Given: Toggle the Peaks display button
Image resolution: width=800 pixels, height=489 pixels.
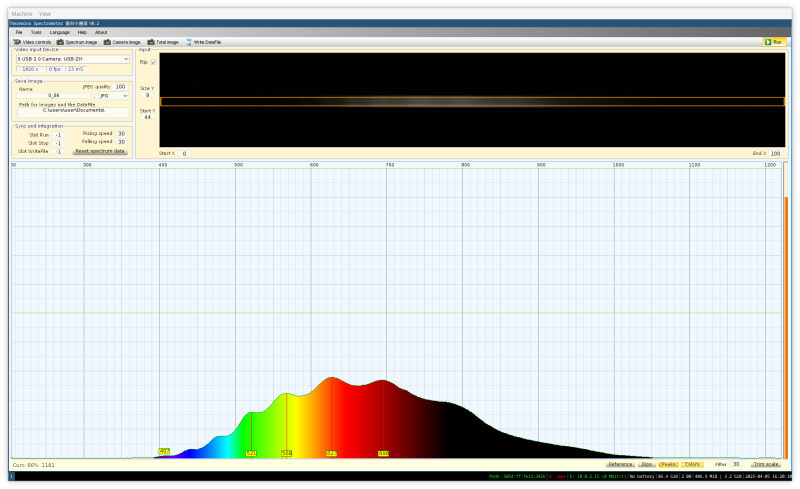Looking at the screenshot, I should click(668, 464).
